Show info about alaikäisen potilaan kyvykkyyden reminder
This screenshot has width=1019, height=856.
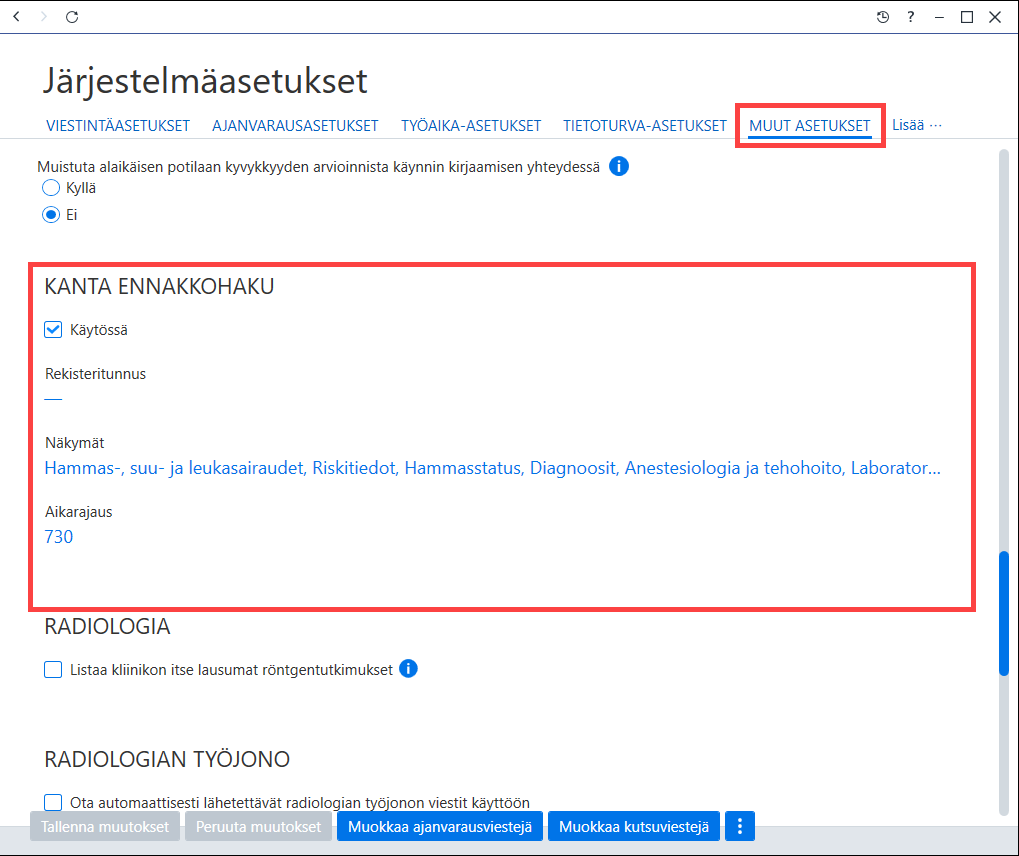619,166
